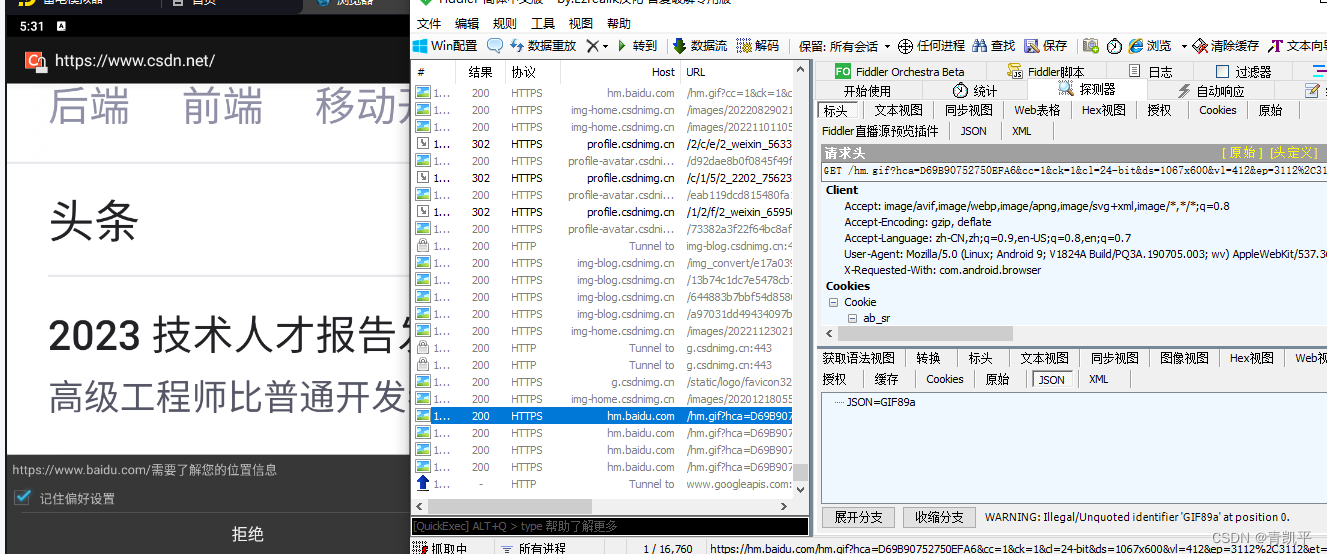This screenshot has width=1327, height=554.
Task: Open the Inspectors (探测器) tab
Action: [x=1086, y=90]
